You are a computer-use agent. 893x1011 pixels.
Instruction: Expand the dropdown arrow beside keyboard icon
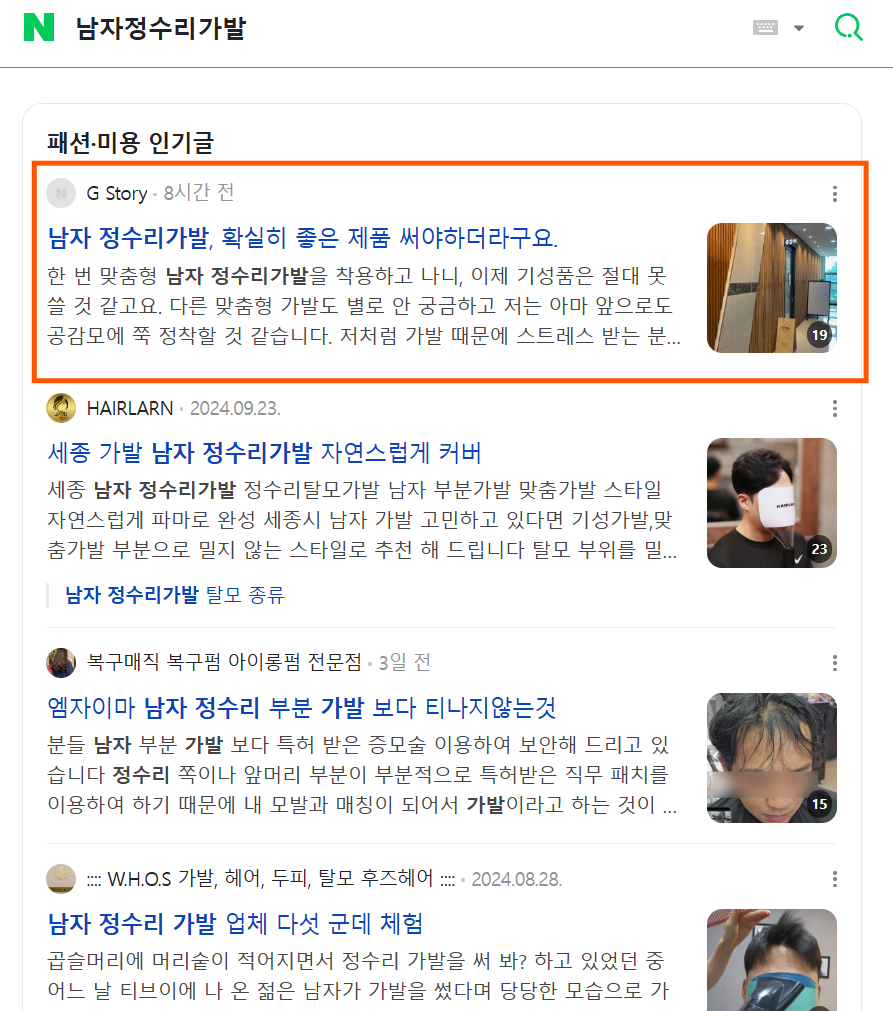click(799, 28)
